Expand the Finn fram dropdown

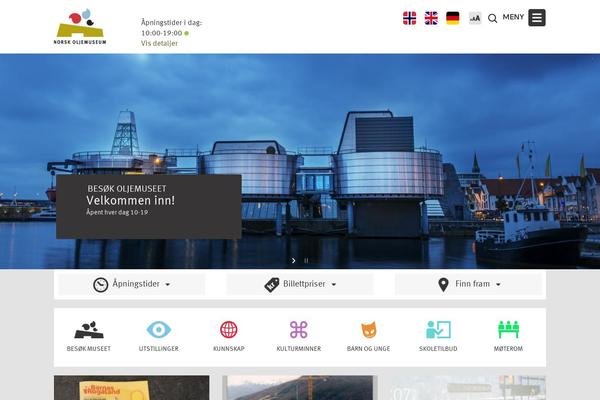469,284
